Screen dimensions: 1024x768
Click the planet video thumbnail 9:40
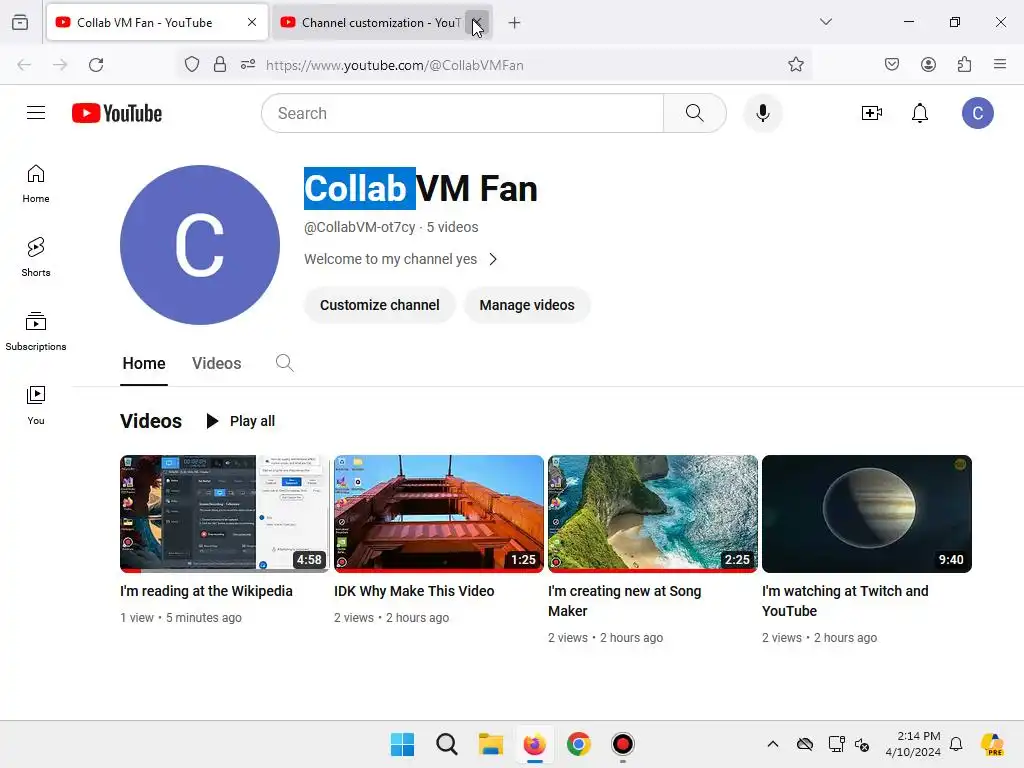(867, 514)
